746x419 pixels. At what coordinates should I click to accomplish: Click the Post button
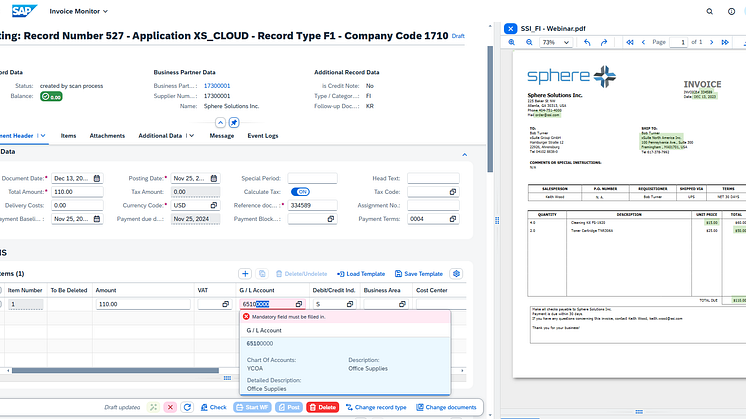tap(289, 407)
